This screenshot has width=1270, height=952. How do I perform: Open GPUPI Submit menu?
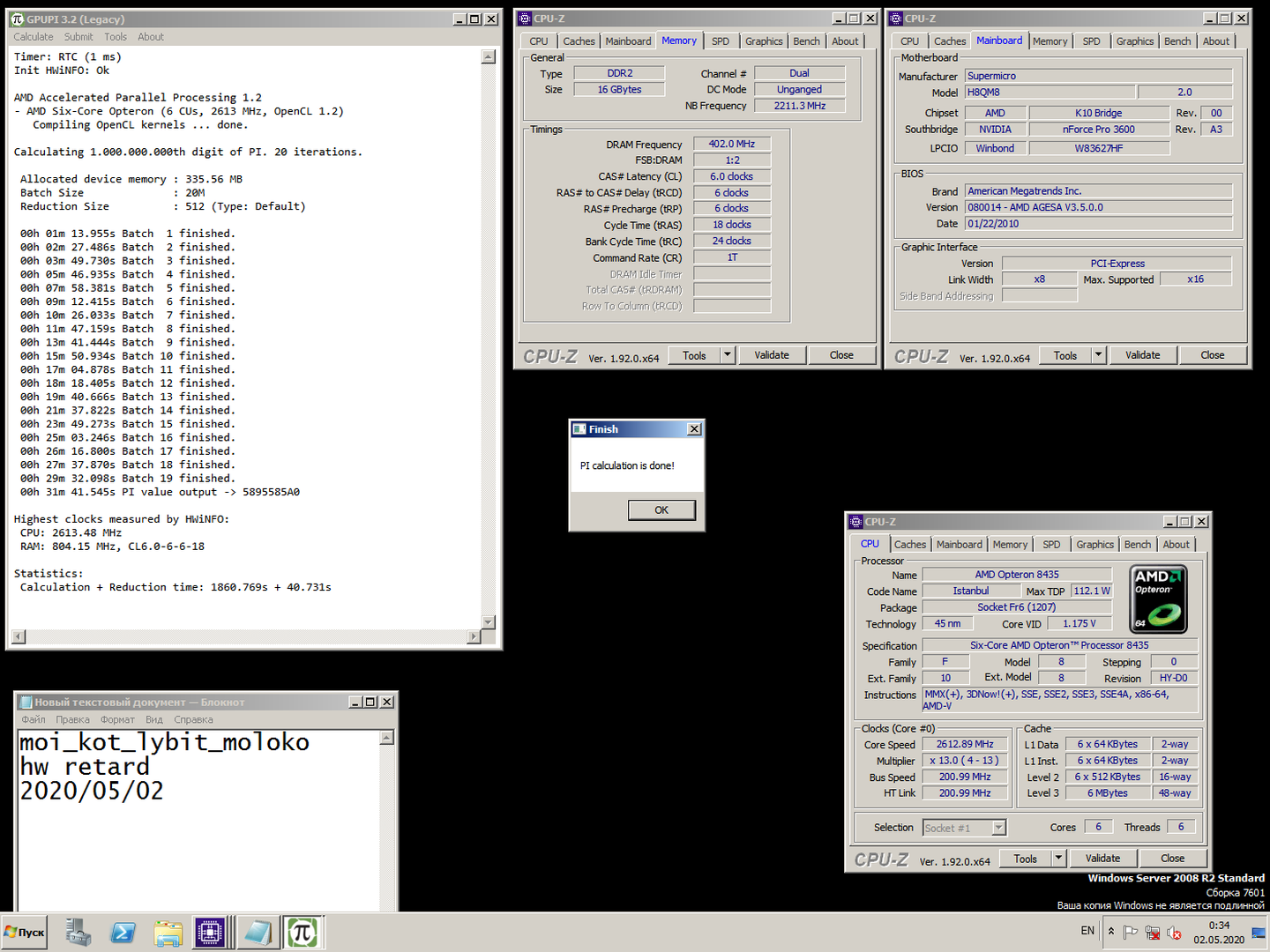[78, 37]
